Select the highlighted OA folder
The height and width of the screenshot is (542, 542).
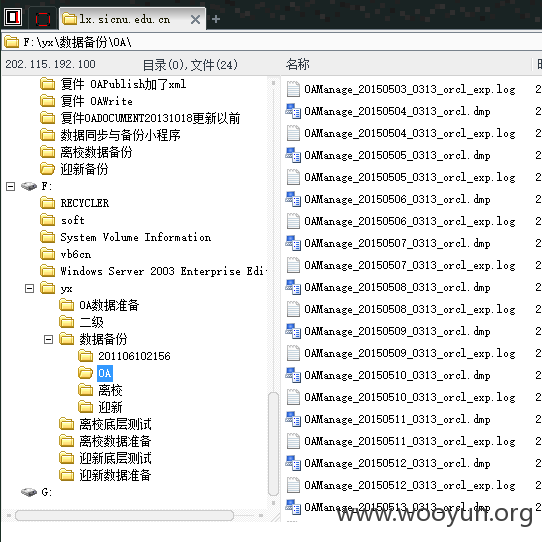click(x=105, y=373)
